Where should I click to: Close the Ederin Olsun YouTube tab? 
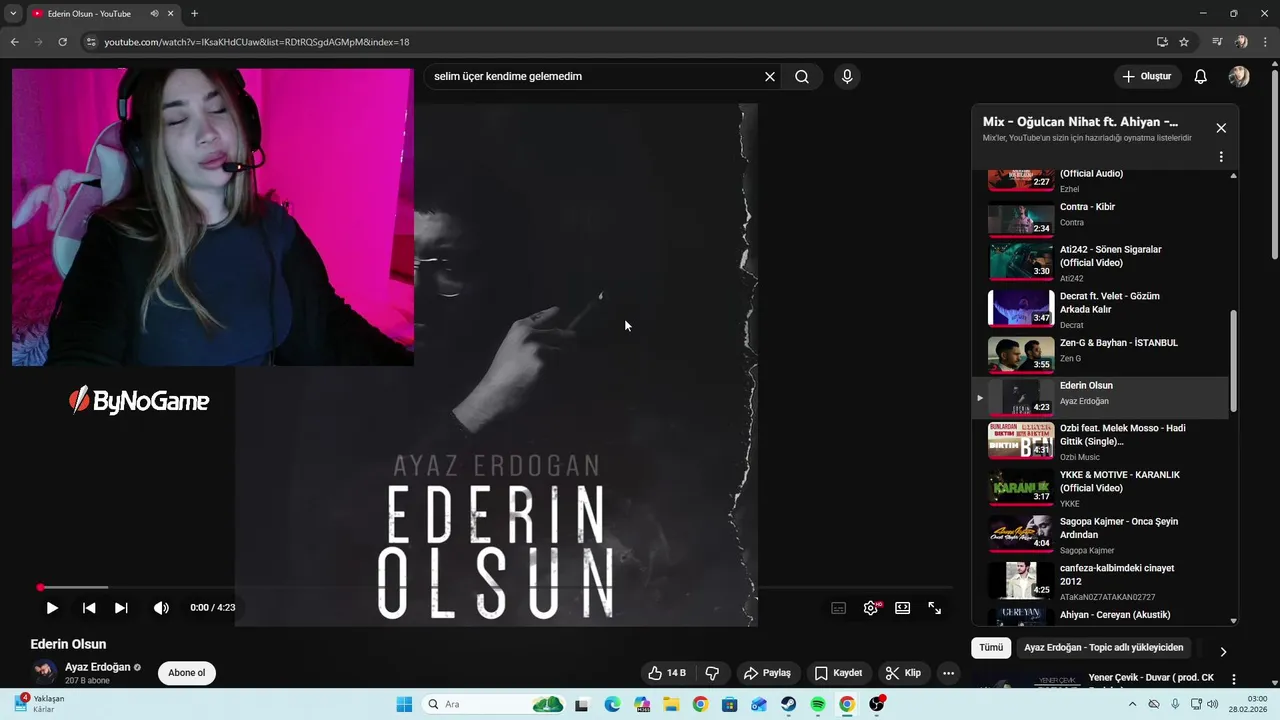click(x=171, y=14)
